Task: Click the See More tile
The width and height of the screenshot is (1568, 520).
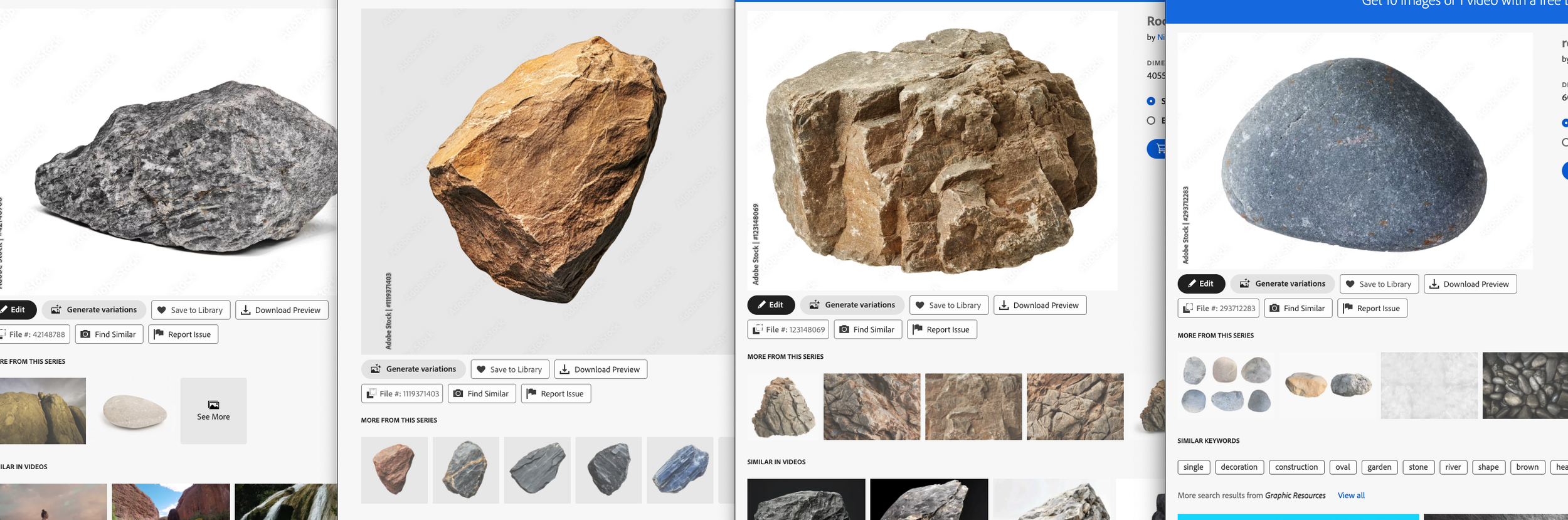Action: pos(213,411)
